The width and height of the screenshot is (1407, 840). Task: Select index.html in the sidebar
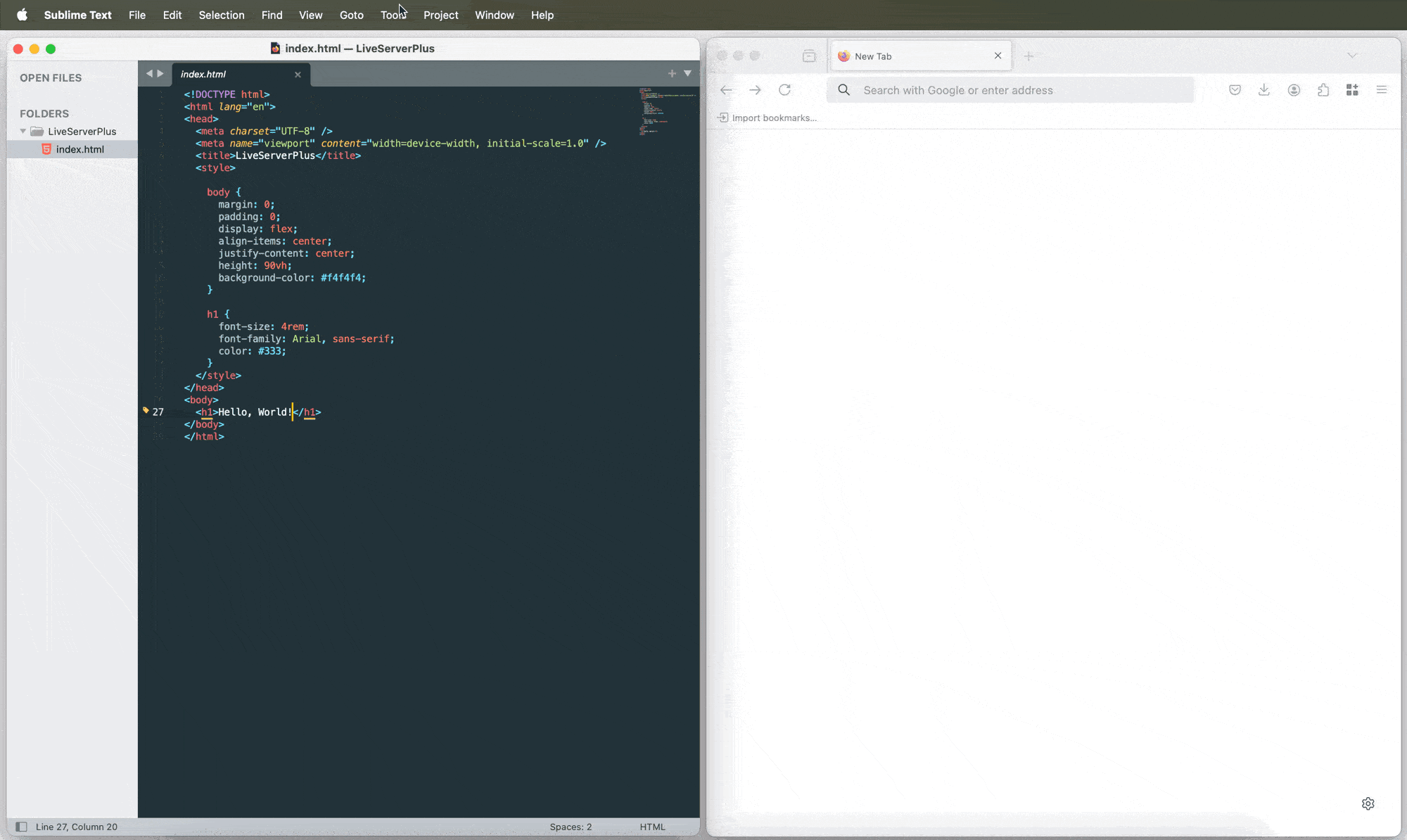[x=79, y=149]
